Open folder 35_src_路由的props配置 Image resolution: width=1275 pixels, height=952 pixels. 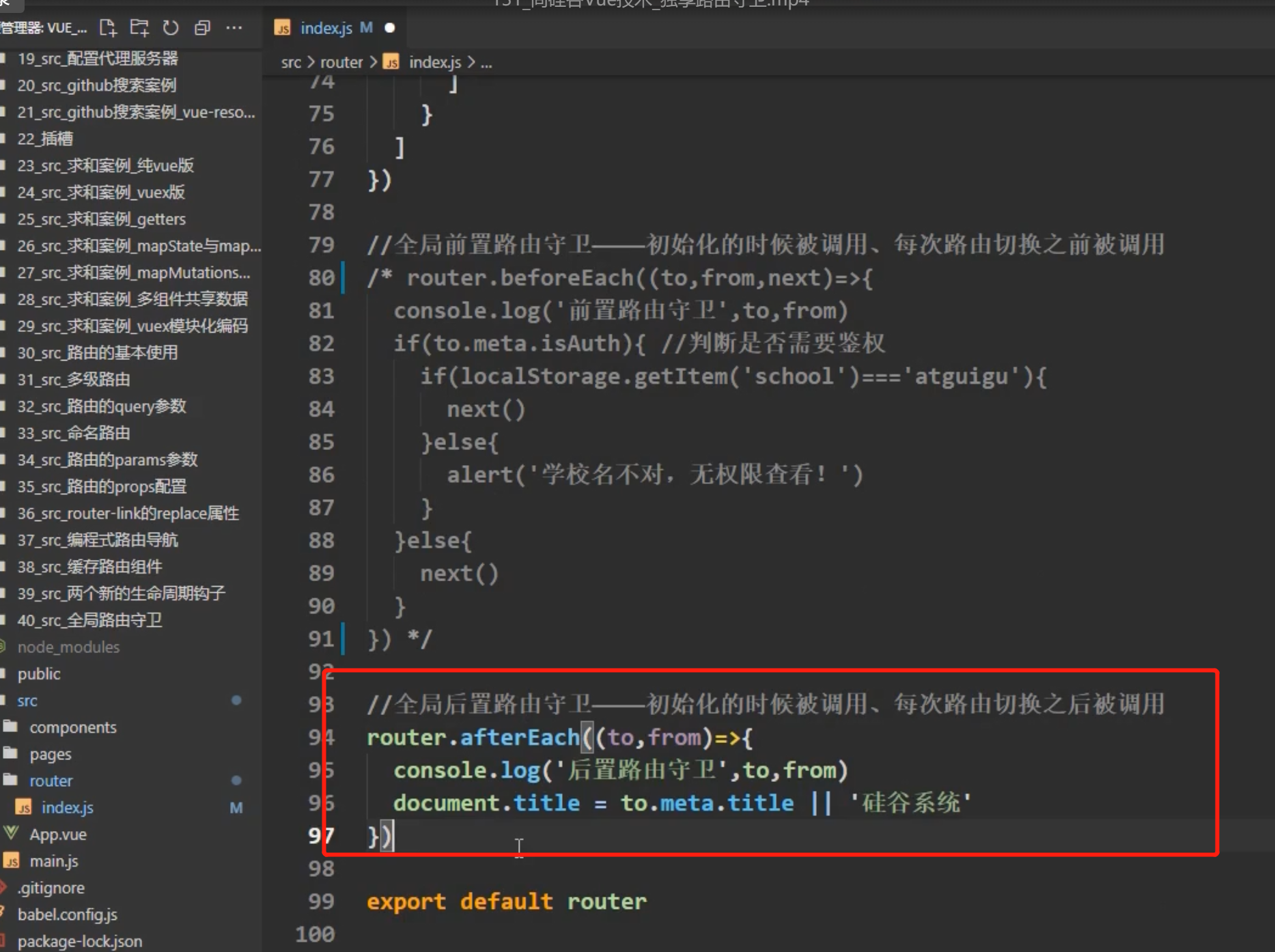click(x=102, y=486)
